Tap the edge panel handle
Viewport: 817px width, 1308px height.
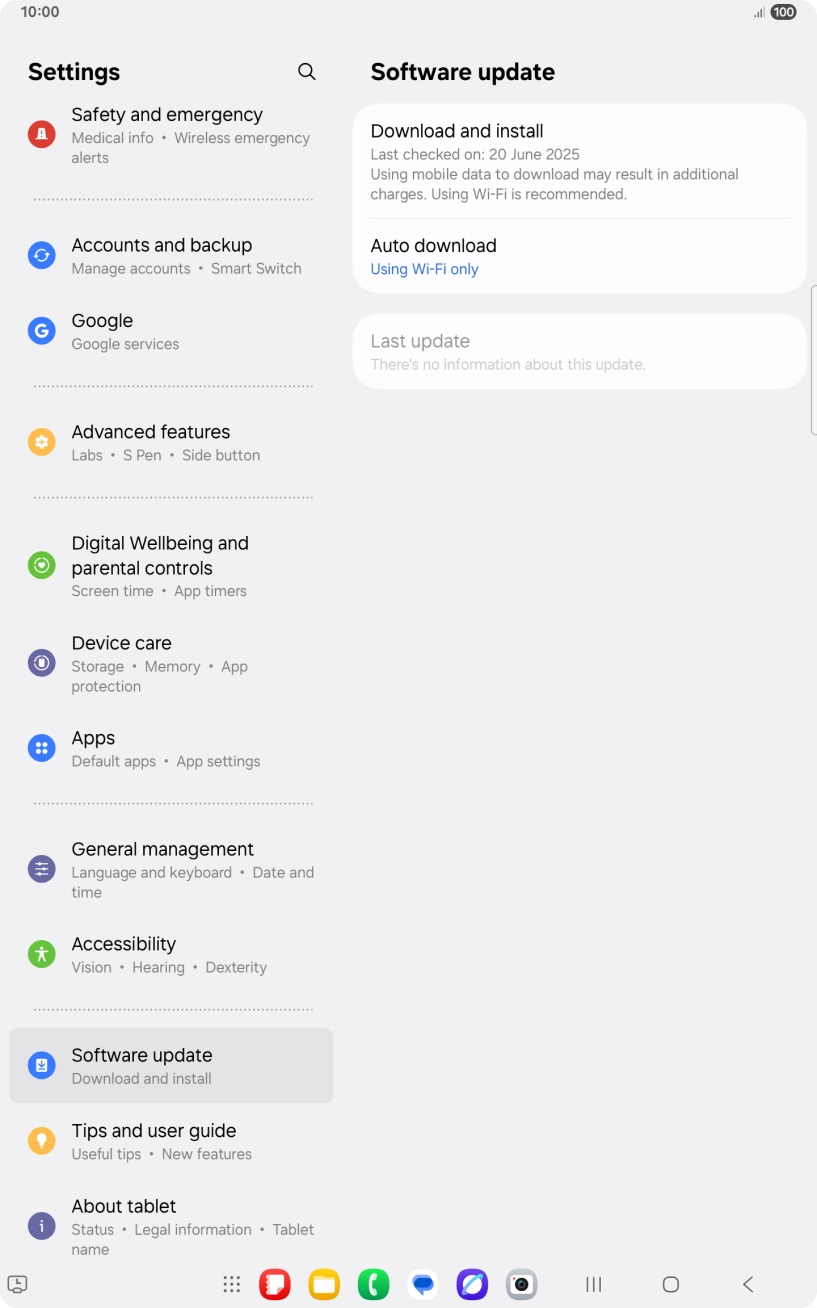coord(813,360)
